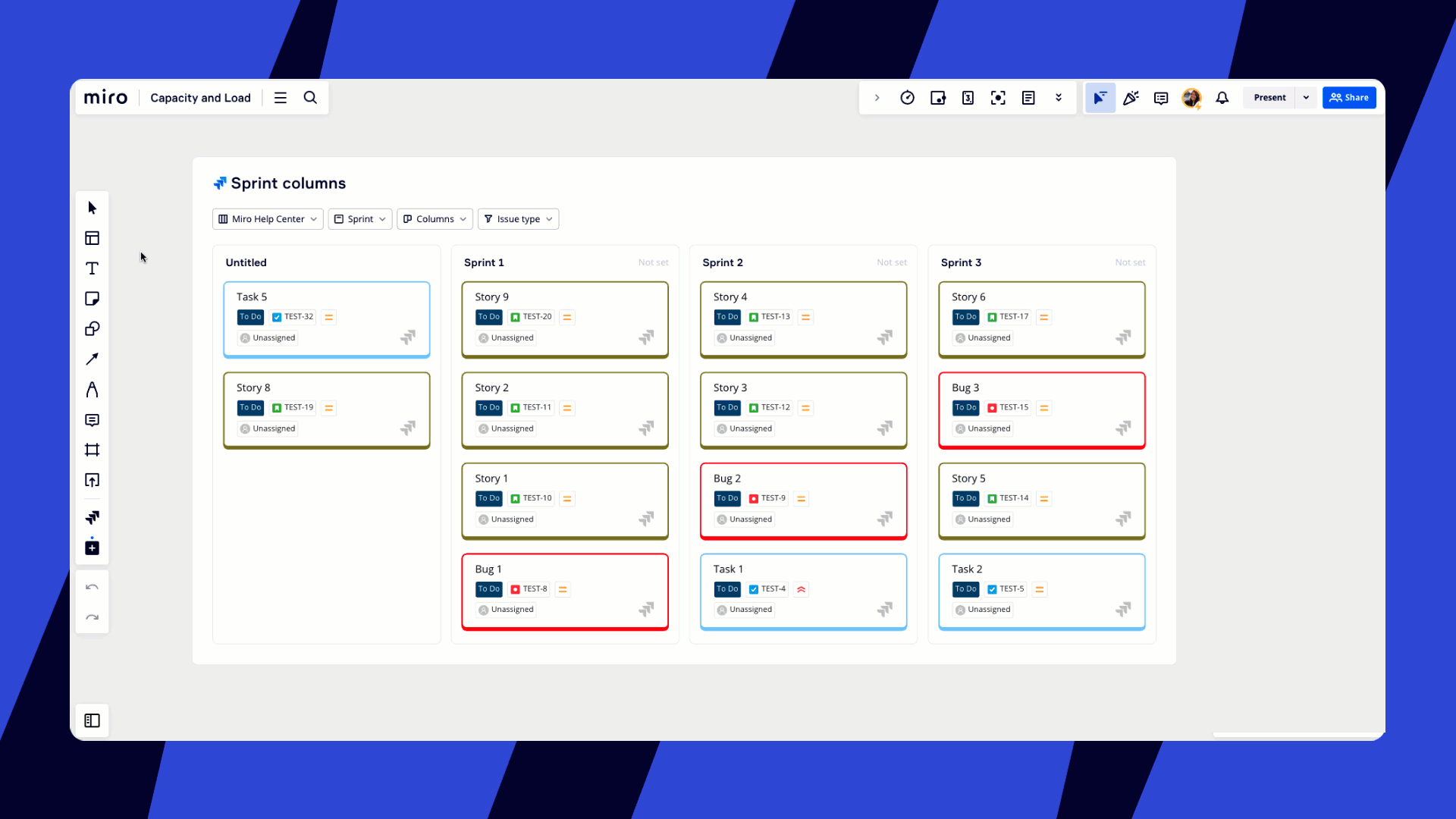The height and width of the screenshot is (819, 1456).
Task: Select the pen tool
Action: 92,389
